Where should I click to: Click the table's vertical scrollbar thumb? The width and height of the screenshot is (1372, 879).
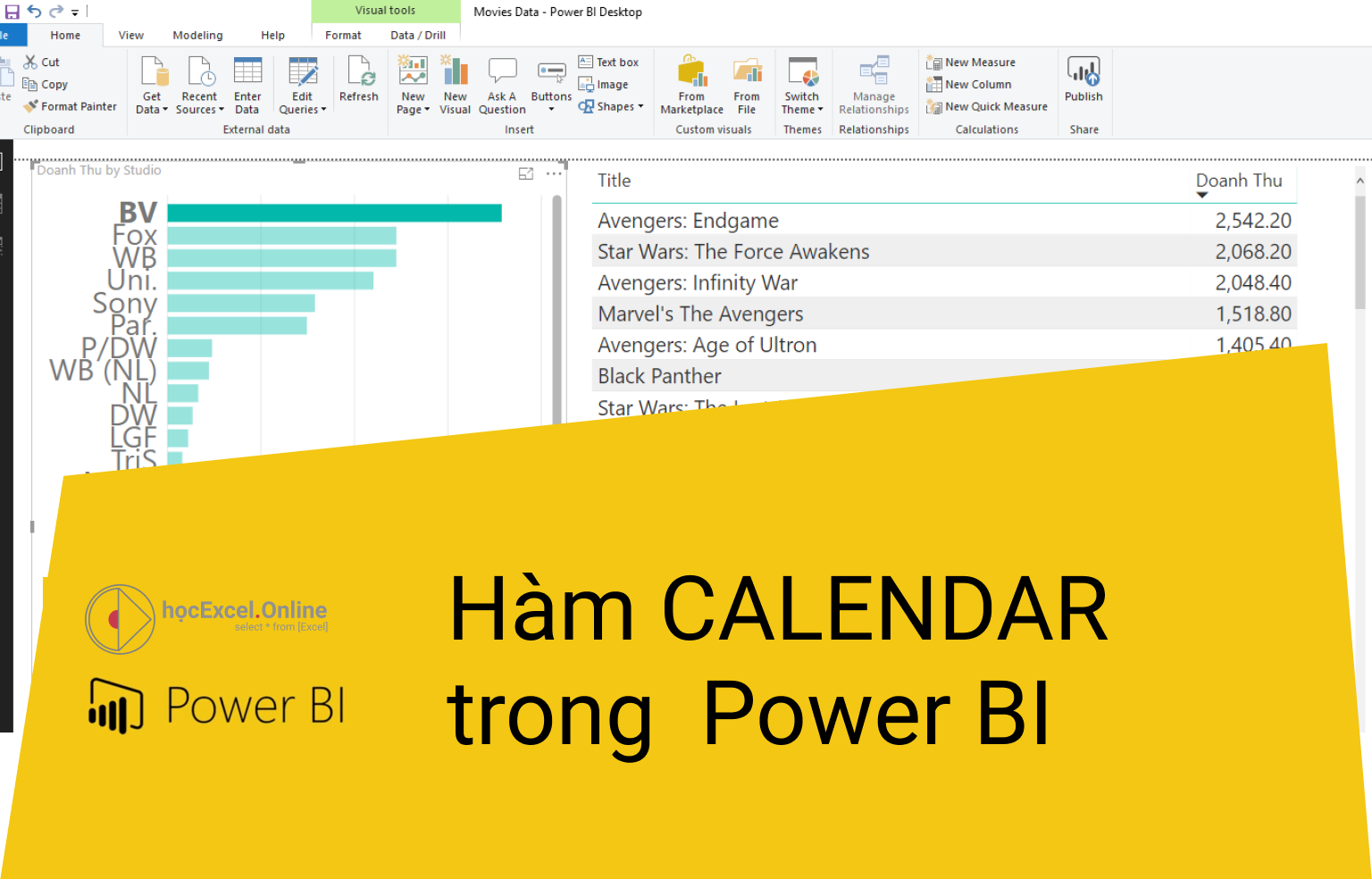(x=1360, y=253)
